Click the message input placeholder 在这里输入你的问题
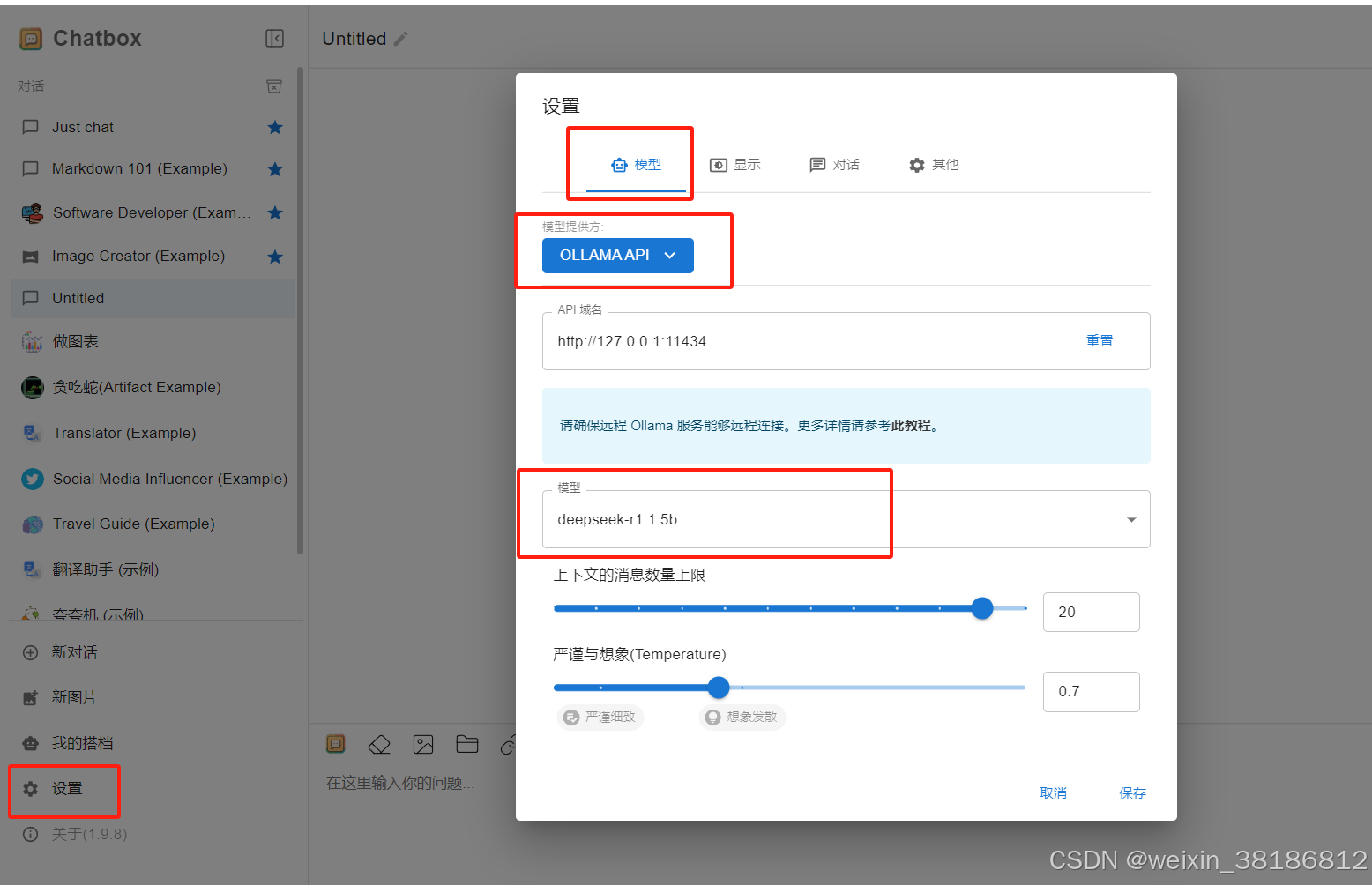The height and width of the screenshot is (885, 1372). (400, 783)
